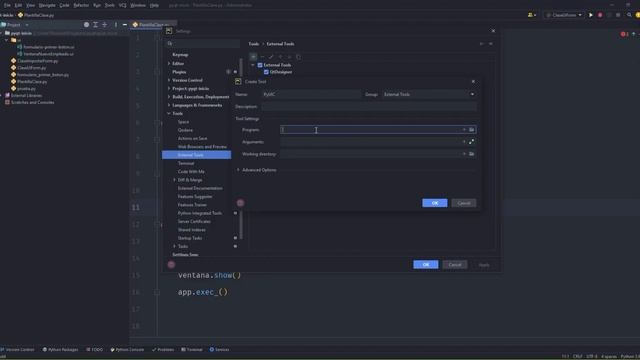Viewport: 640px width, 360px height.
Task: Open the run configuration dropdown in toolbar
Action: [x=565, y=15]
